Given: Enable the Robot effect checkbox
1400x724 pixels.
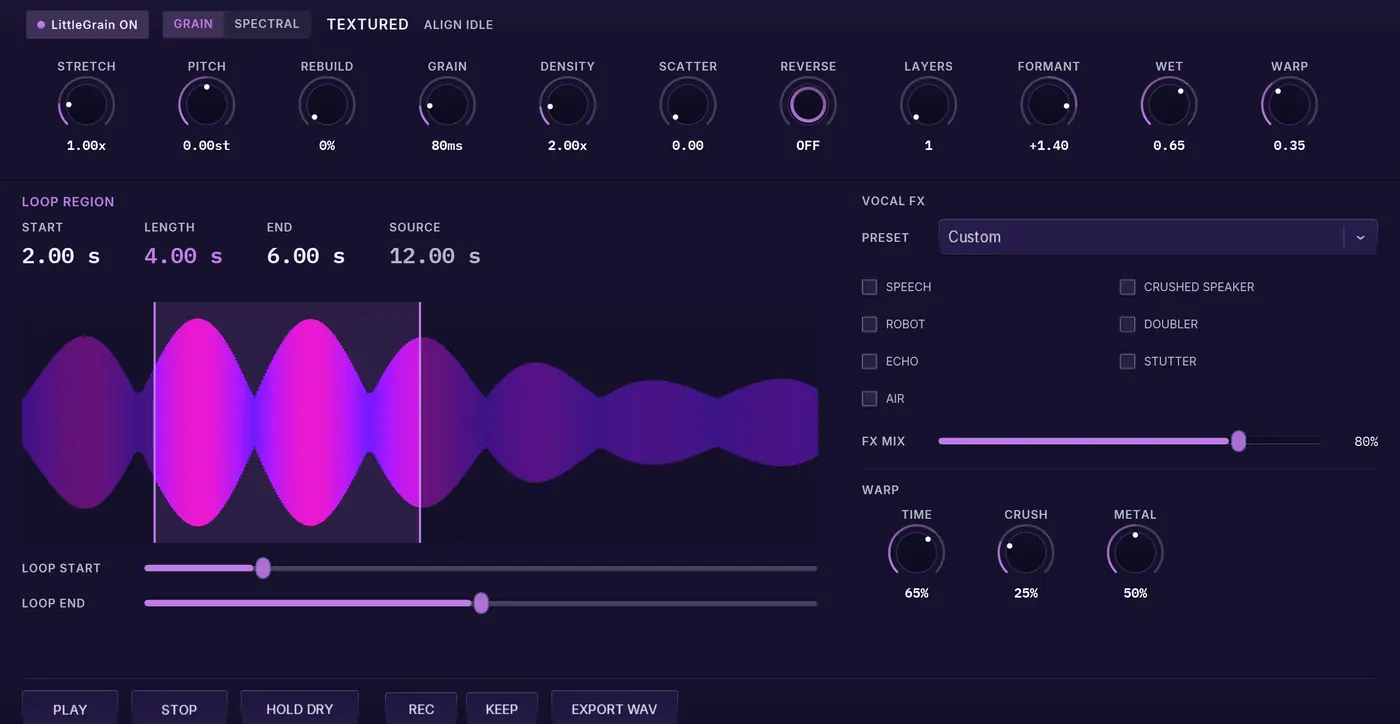Looking at the screenshot, I should [869, 324].
